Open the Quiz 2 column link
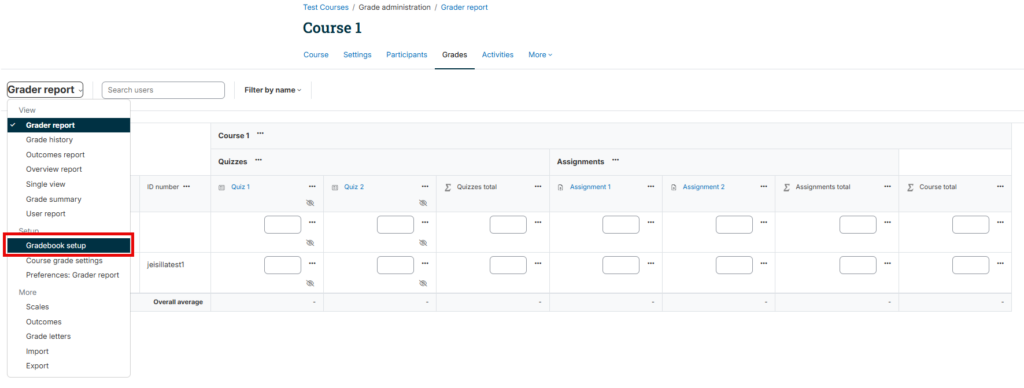Image resolution: width=1024 pixels, height=388 pixels. [354, 187]
